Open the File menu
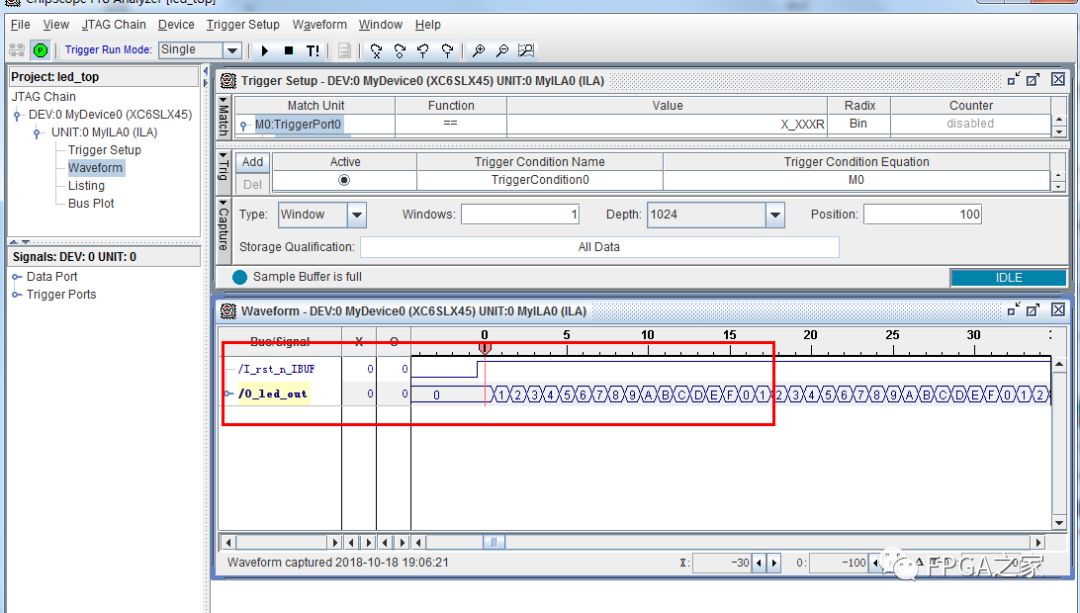The width and height of the screenshot is (1080, 613). 20,25
